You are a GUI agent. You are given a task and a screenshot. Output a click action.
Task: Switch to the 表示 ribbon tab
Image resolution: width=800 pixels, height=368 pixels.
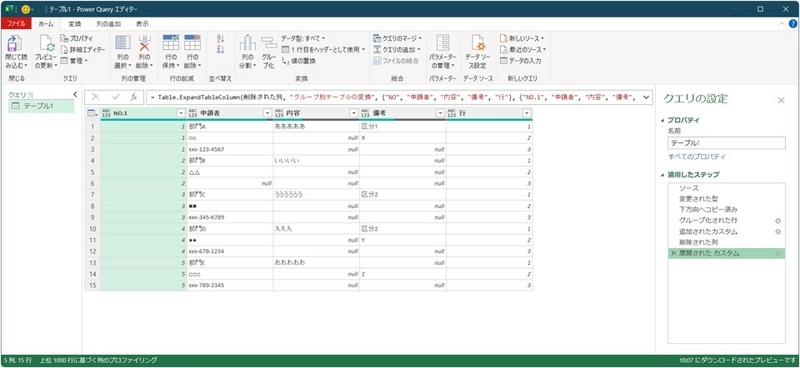click(x=142, y=23)
